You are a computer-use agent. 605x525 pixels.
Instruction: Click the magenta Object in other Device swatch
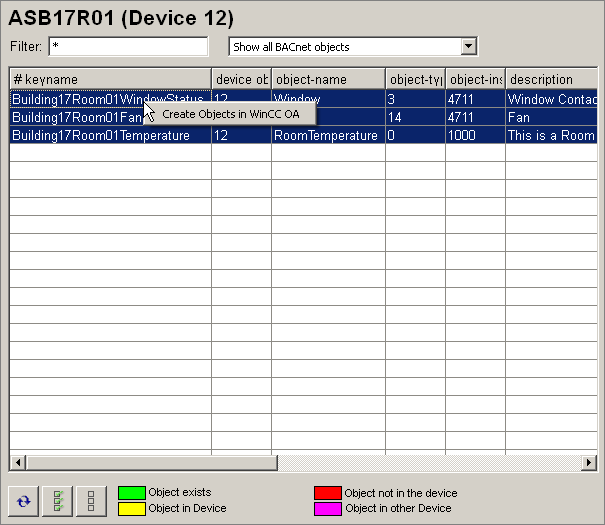click(328, 508)
